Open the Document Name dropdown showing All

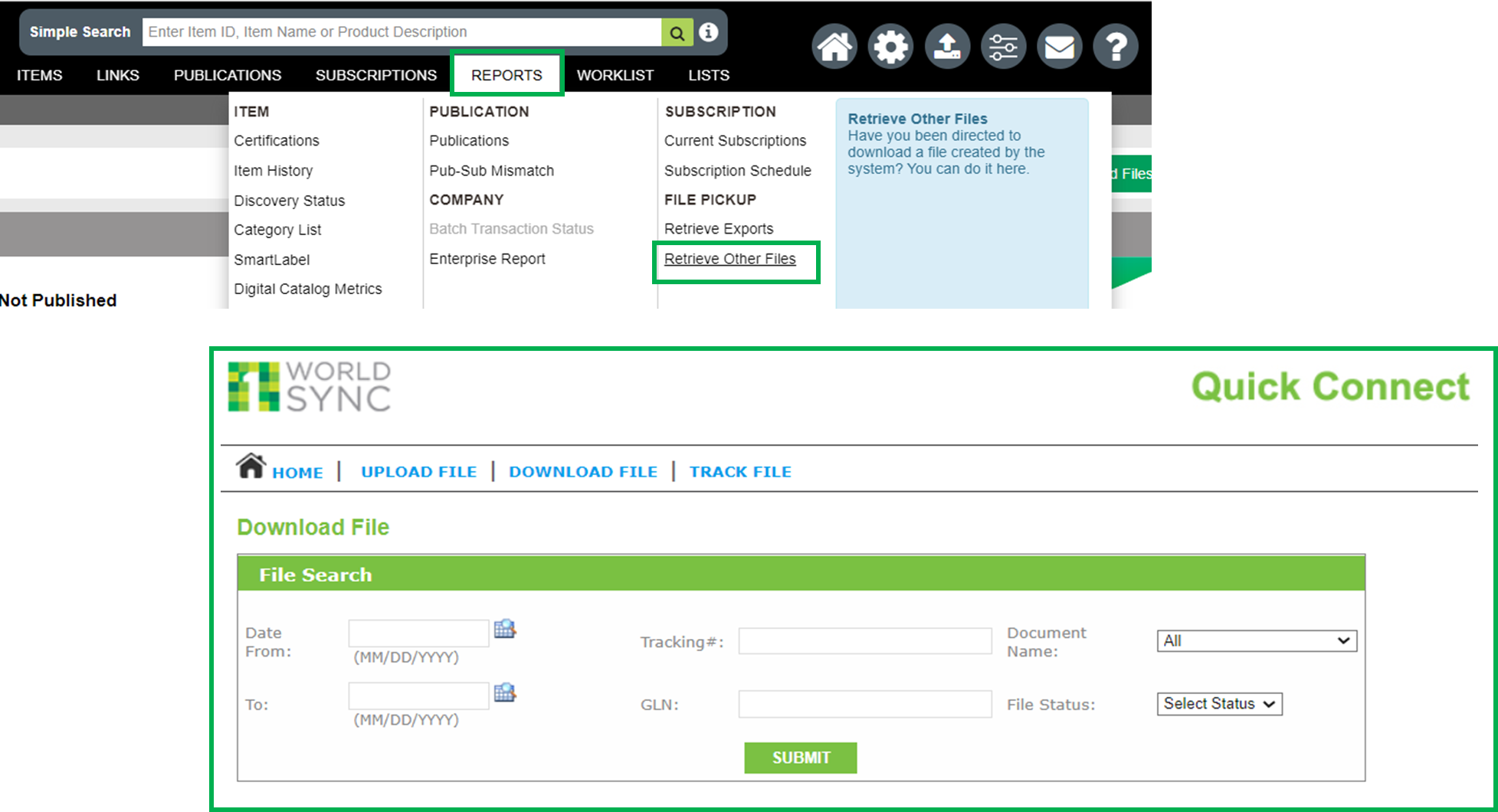tap(1256, 640)
